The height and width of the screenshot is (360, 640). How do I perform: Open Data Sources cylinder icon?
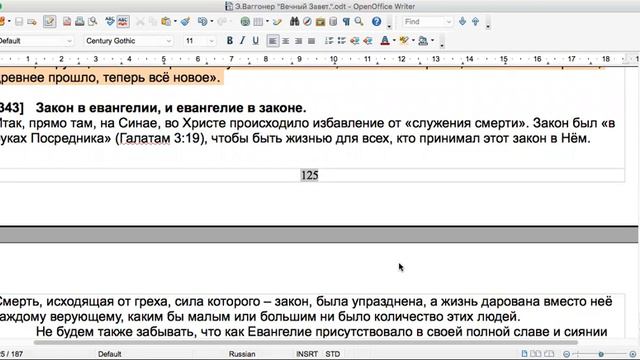tap(333, 22)
